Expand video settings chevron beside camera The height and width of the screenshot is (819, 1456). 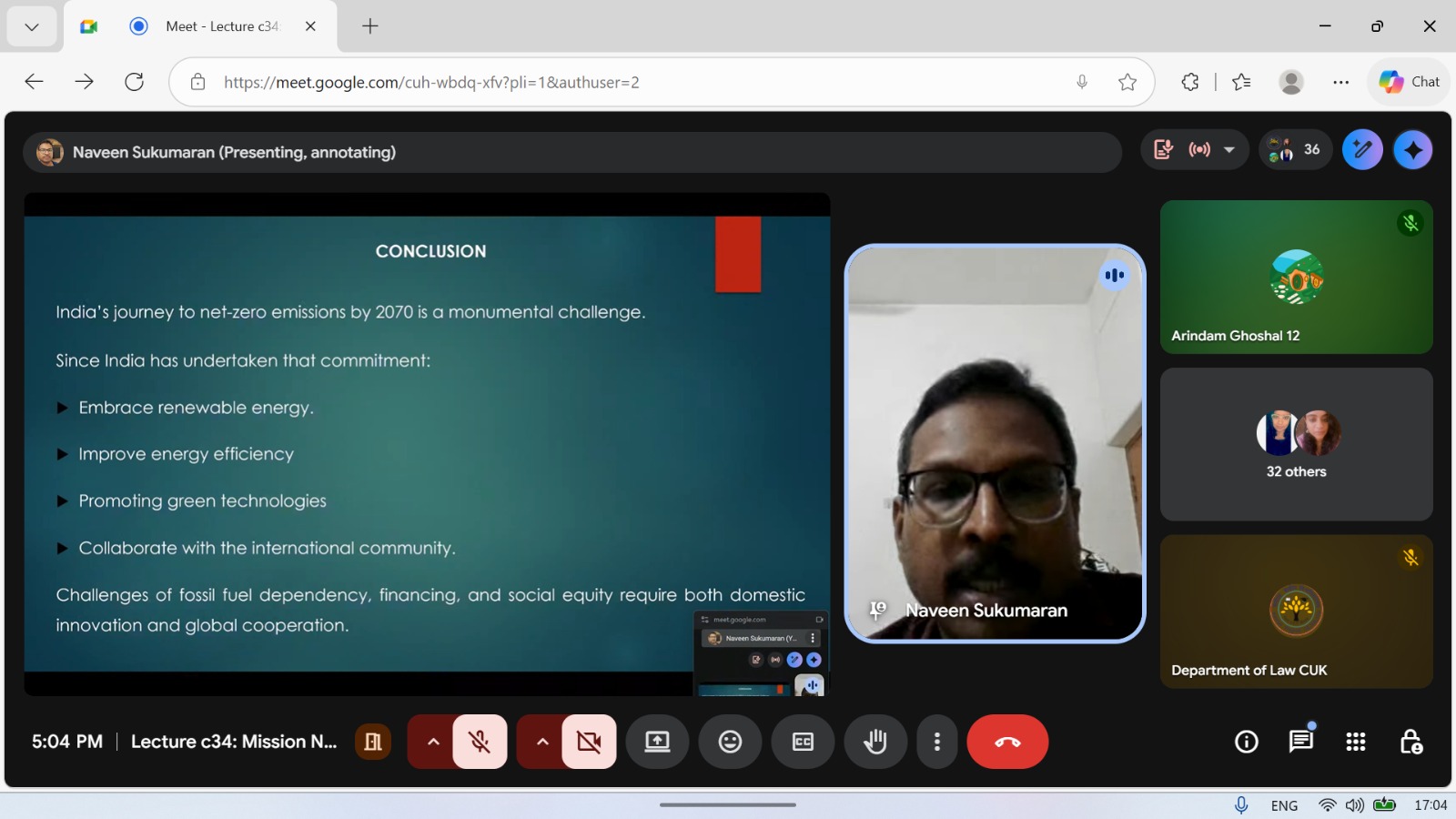click(x=542, y=742)
